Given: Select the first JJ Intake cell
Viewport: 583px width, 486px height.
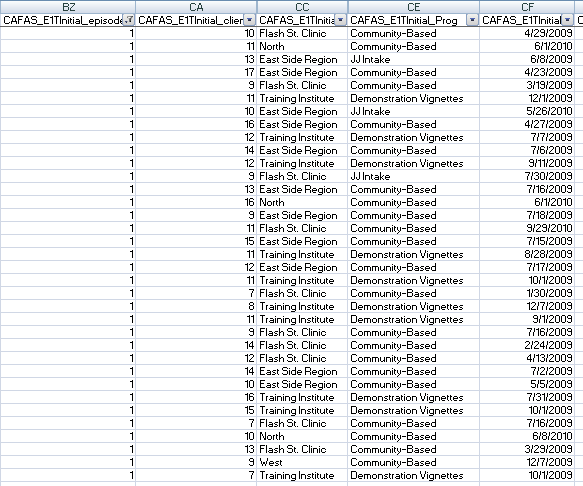Looking at the screenshot, I should (x=413, y=59).
